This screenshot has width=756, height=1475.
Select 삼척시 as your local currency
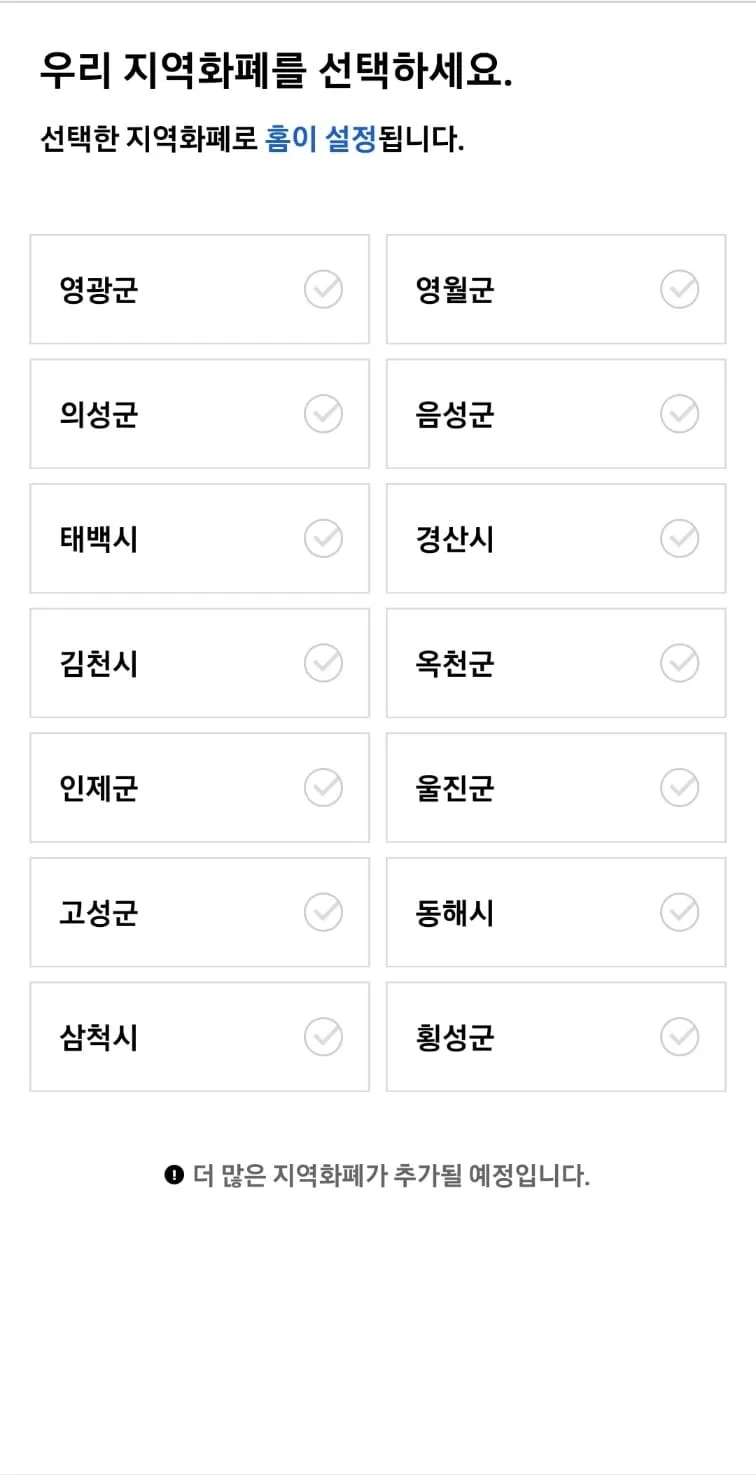click(199, 1036)
